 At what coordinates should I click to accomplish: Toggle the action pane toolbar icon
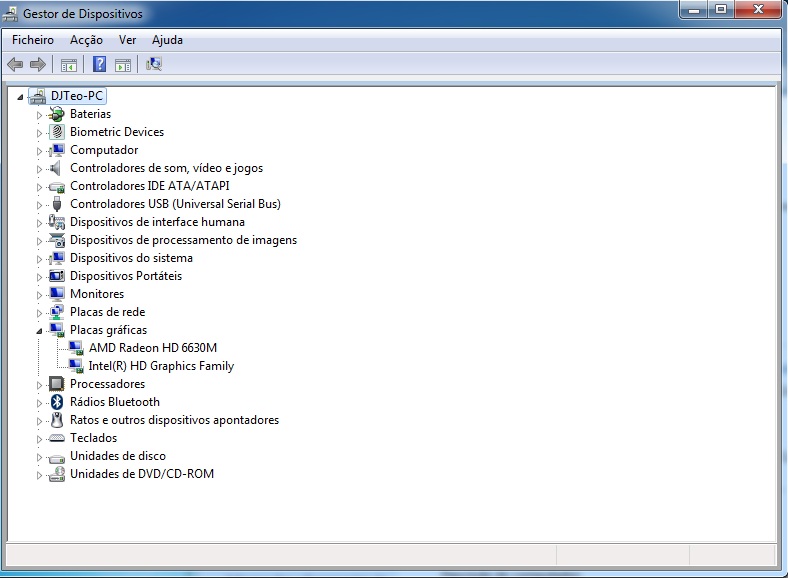click(x=123, y=65)
